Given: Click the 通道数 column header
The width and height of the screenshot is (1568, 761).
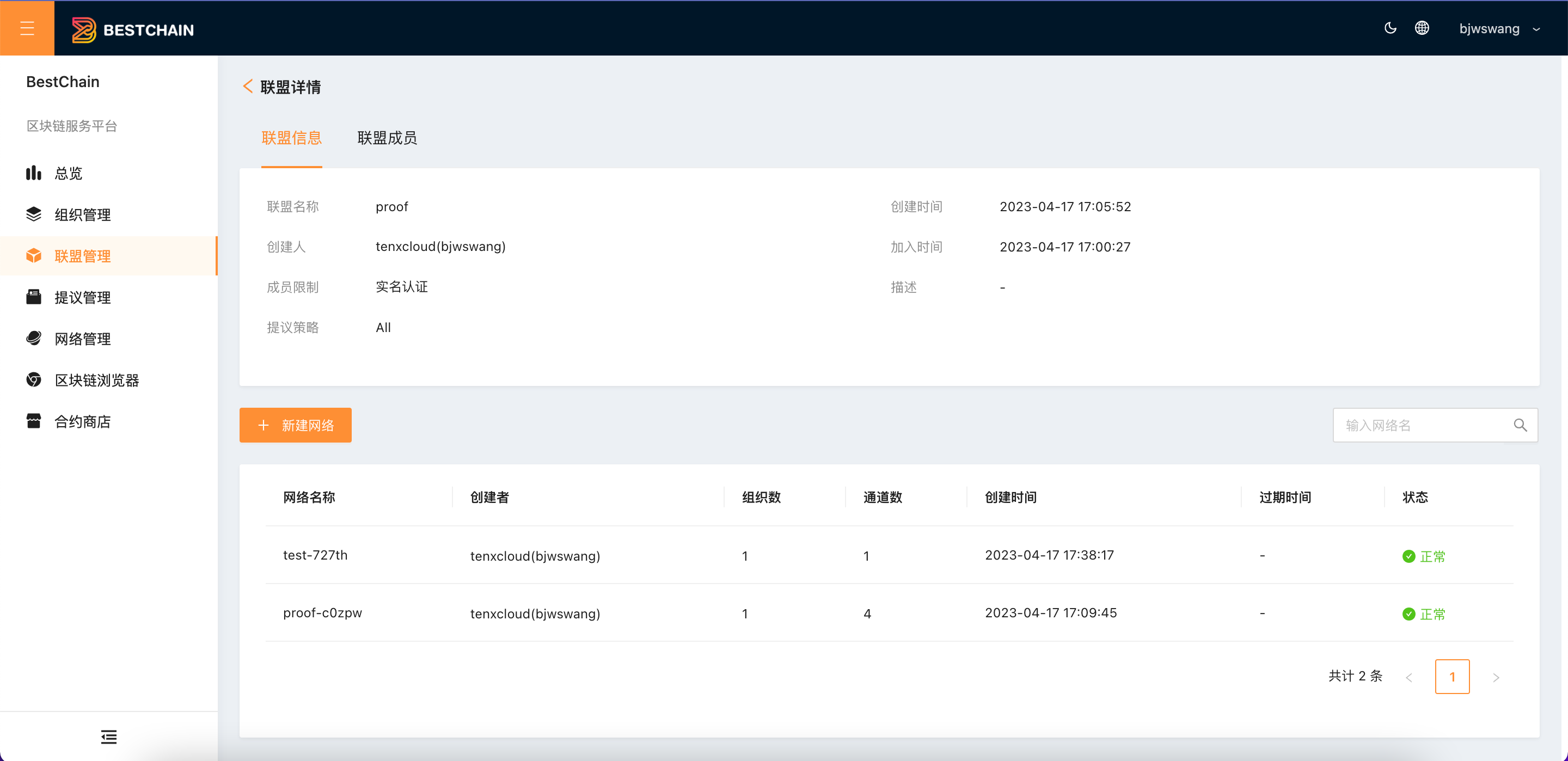Looking at the screenshot, I should click(883, 497).
